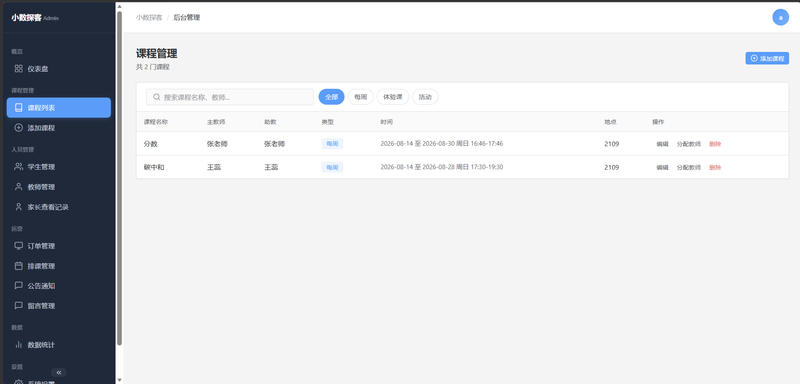Open 公告通知 in sidebar
This screenshot has height=384, width=800.
[59, 286]
